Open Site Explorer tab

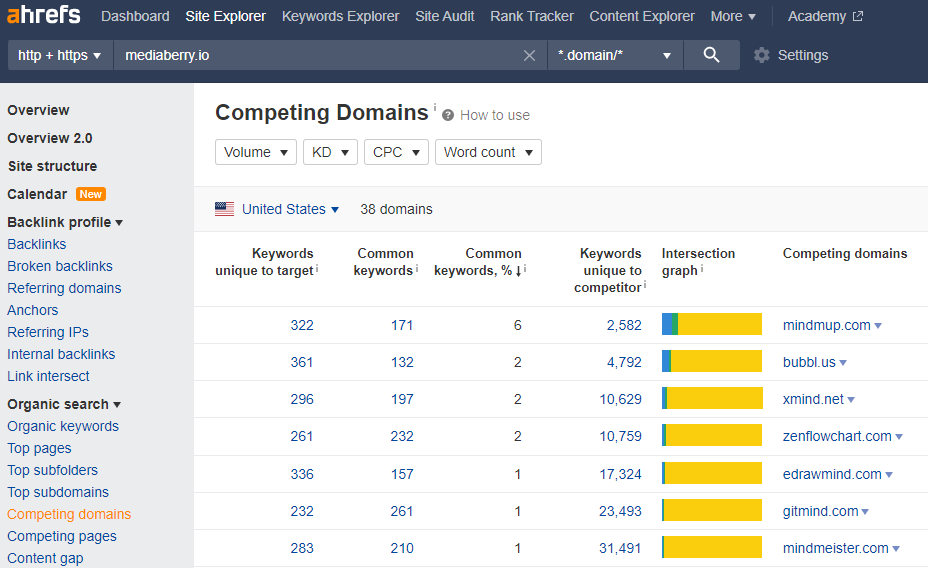(x=225, y=17)
